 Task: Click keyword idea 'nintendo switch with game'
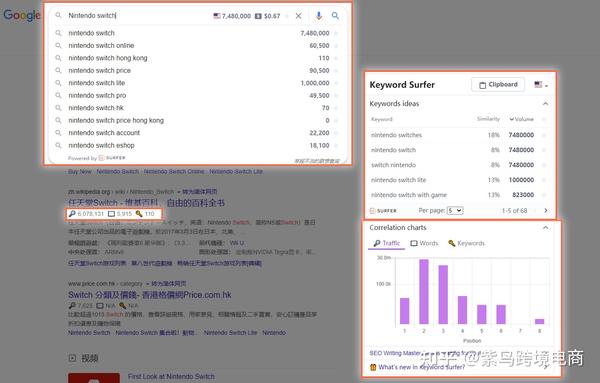click(409, 195)
